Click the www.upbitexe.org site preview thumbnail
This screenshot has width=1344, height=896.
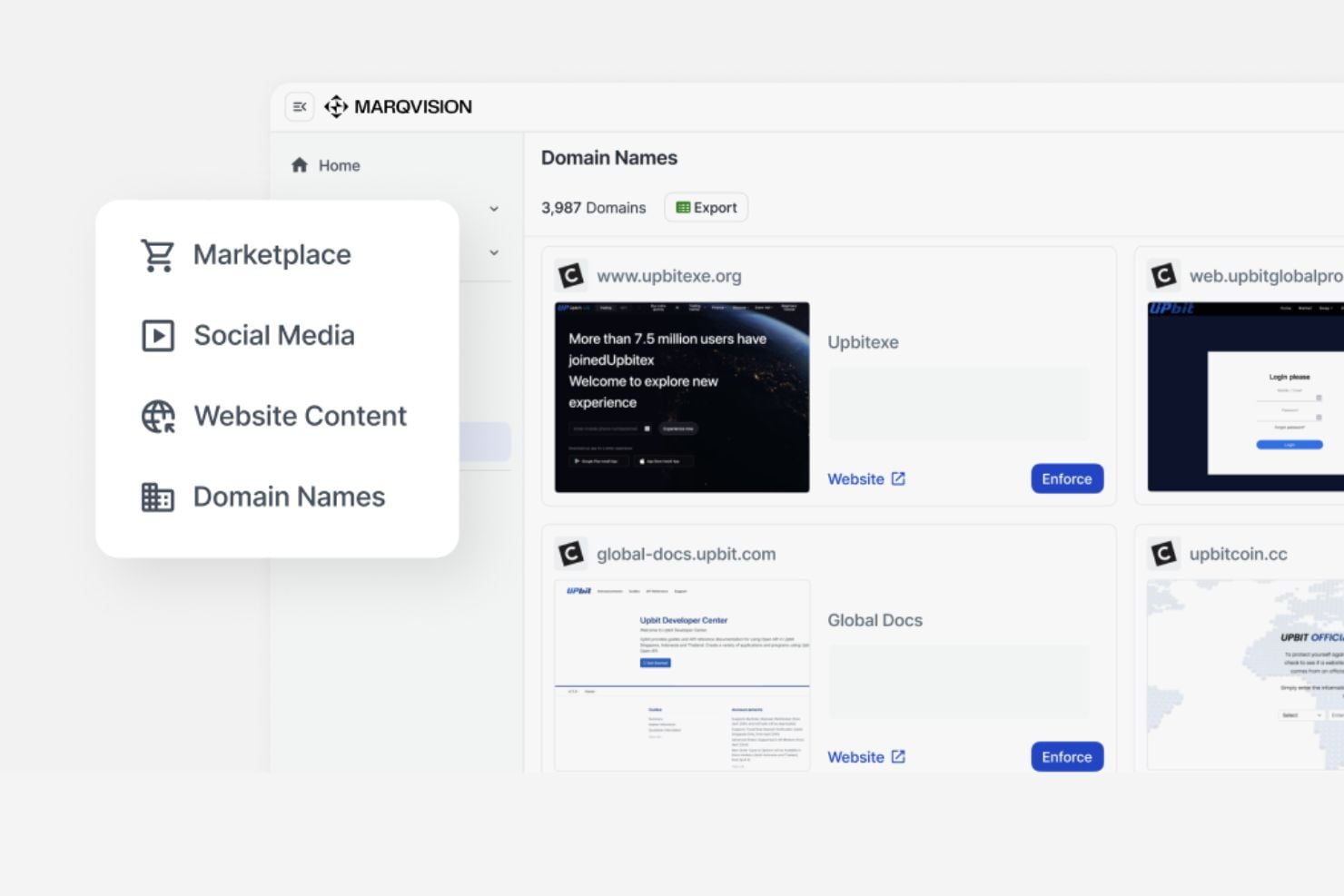pos(682,397)
